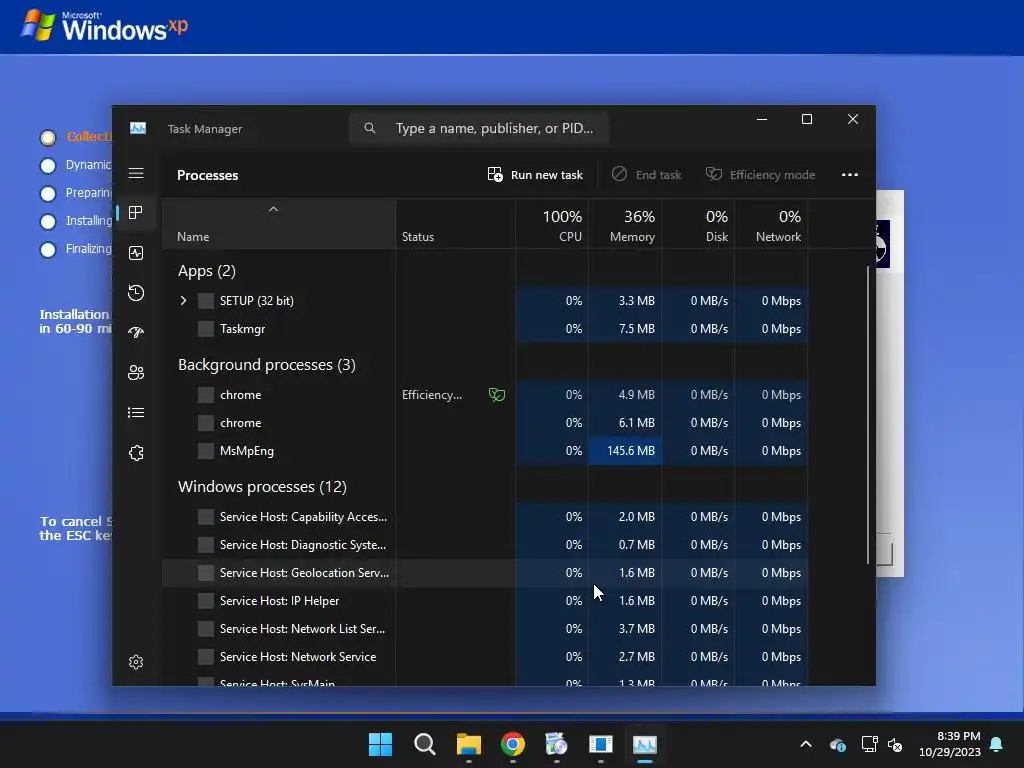Open the Windows Start button on taskbar
This screenshot has width=1024, height=768.
tap(381, 744)
